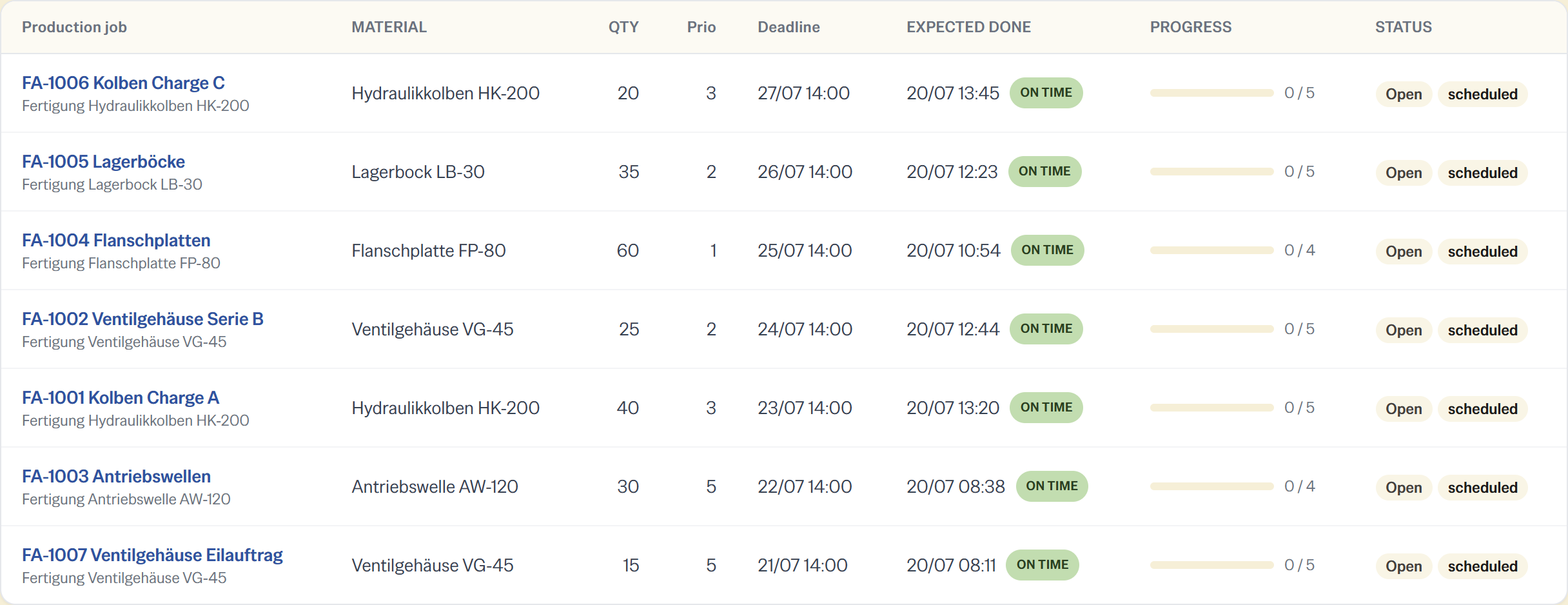Click the Open status badge of FA-1007
The height and width of the screenshot is (605, 1568).
pos(1404,566)
